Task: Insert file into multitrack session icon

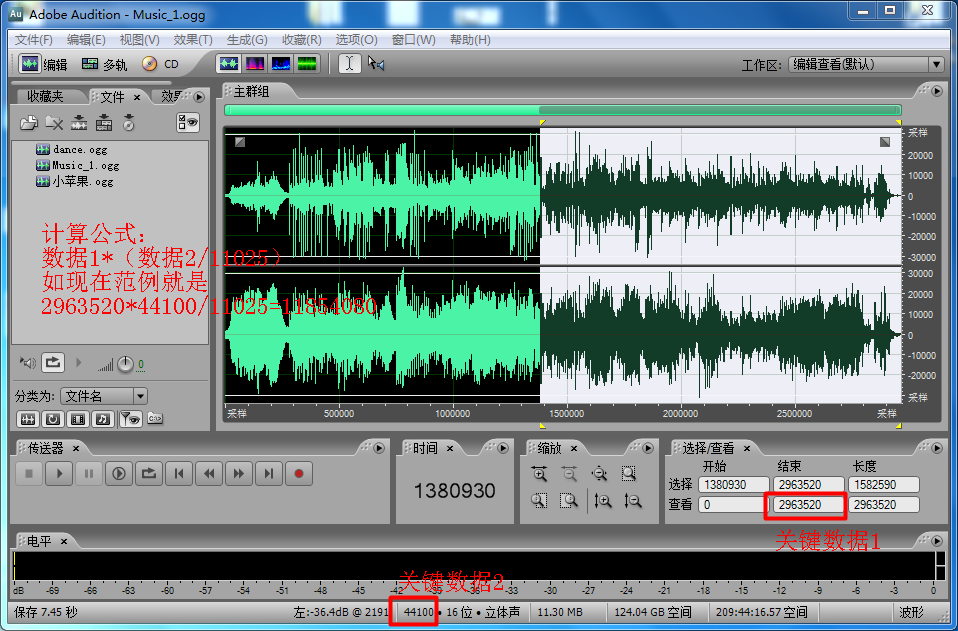Action: (79, 123)
